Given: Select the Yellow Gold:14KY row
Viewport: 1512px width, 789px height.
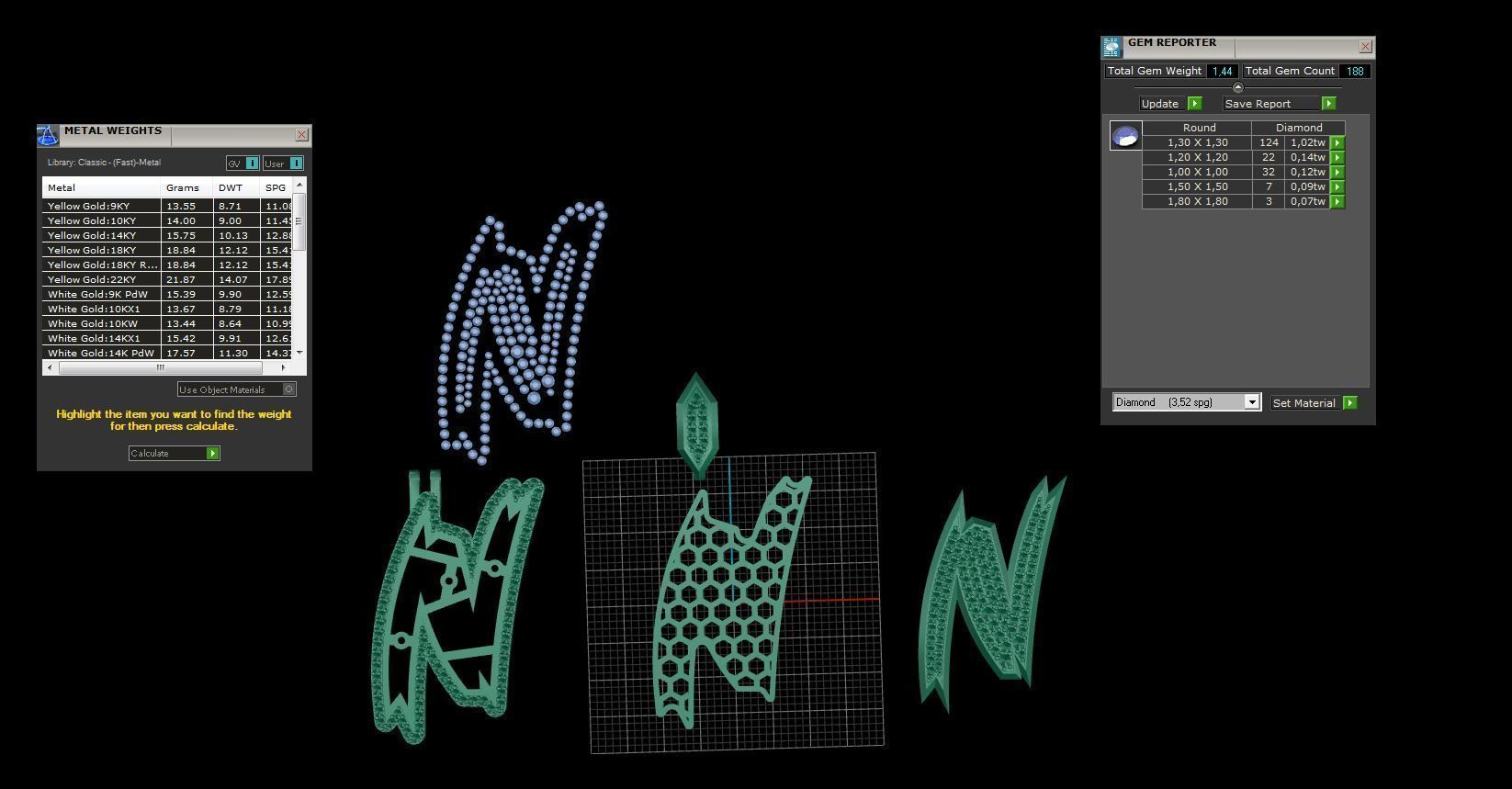Looking at the screenshot, I should point(167,235).
